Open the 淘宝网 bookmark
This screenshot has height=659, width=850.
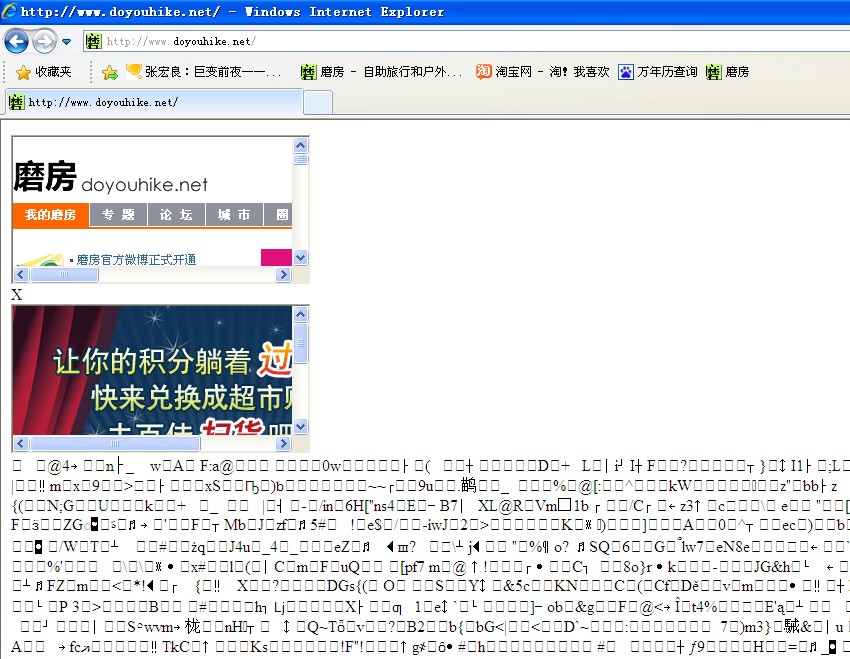tap(543, 72)
